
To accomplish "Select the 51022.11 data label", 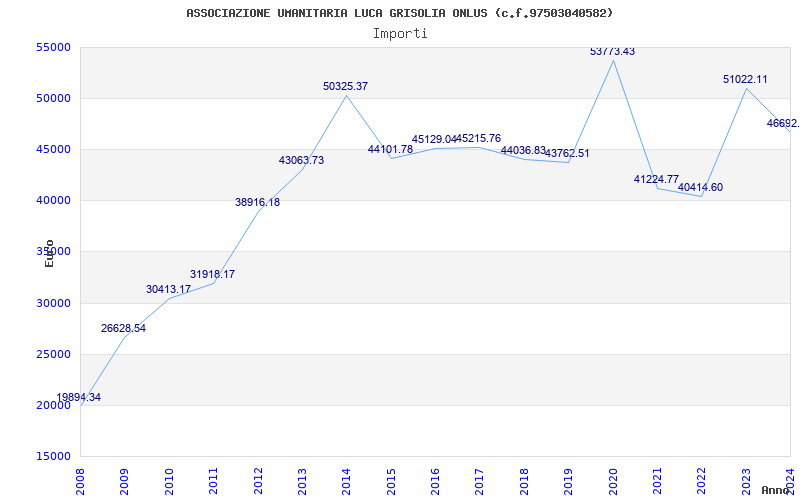I will click(745, 80).
